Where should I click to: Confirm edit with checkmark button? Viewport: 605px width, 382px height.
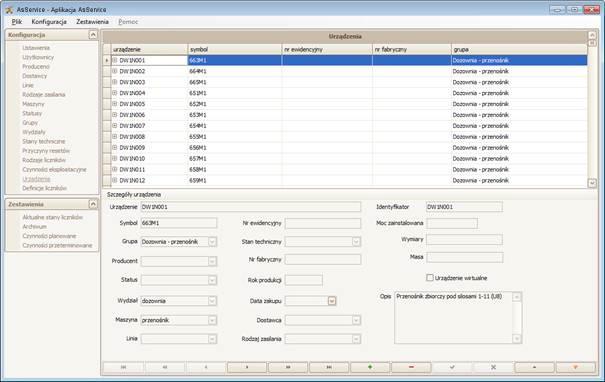point(452,367)
